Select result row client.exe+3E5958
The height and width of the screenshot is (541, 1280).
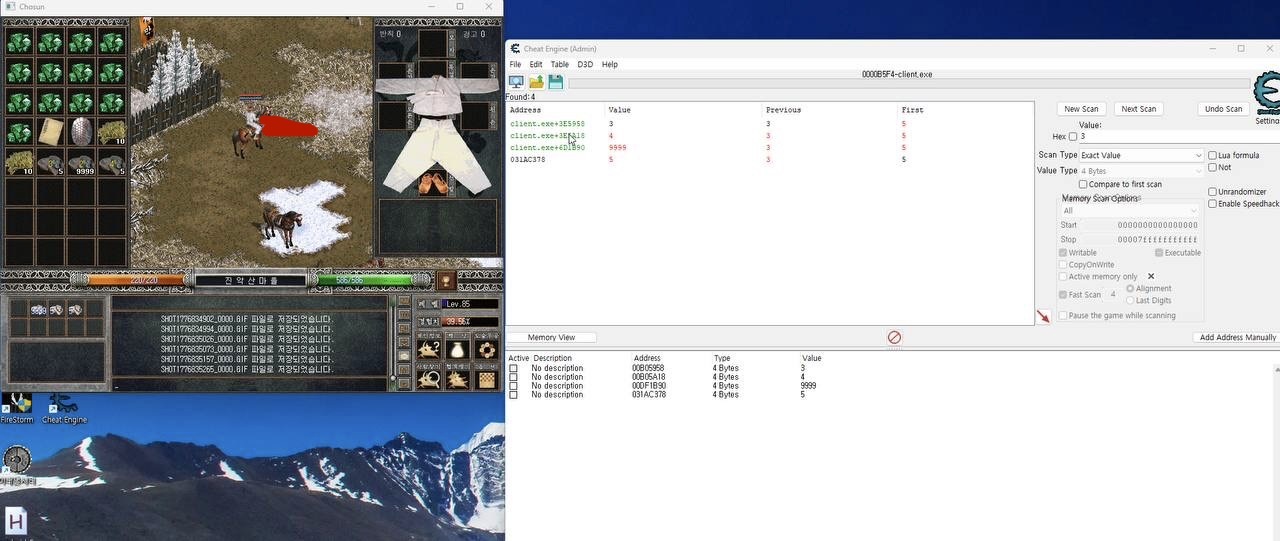point(770,124)
